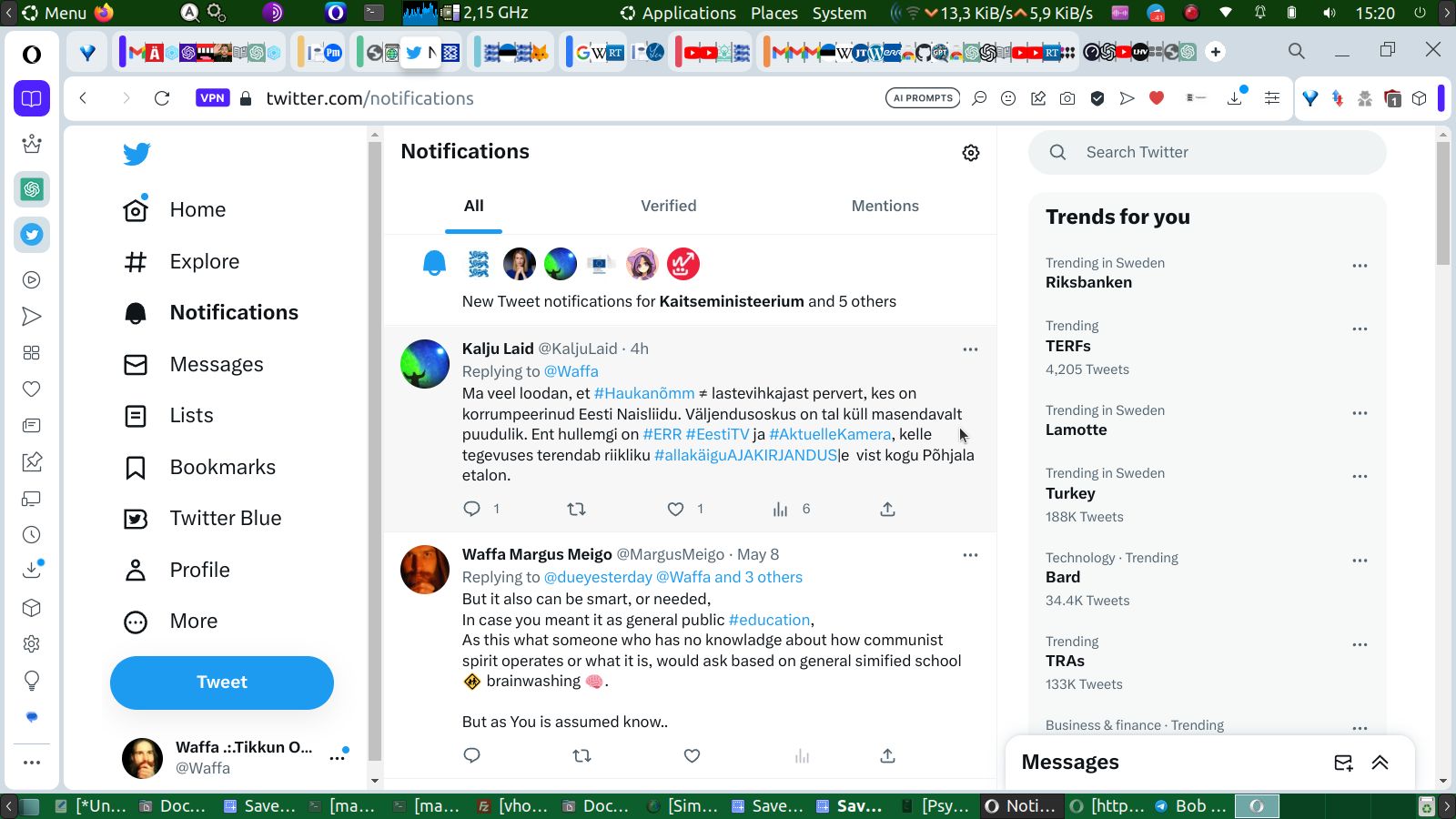Expand the More menu in Twitter sidebar
The image size is (1456, 819).
[171, 622]
